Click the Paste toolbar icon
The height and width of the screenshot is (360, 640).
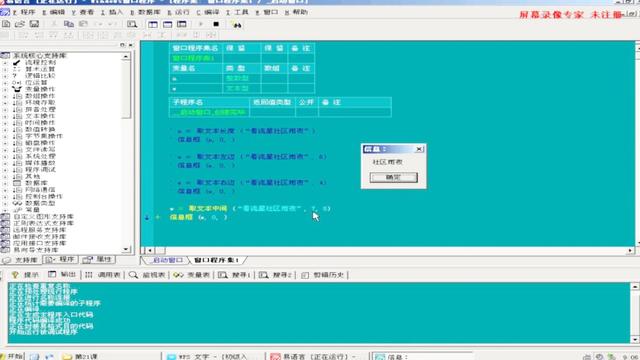point(83,24)
